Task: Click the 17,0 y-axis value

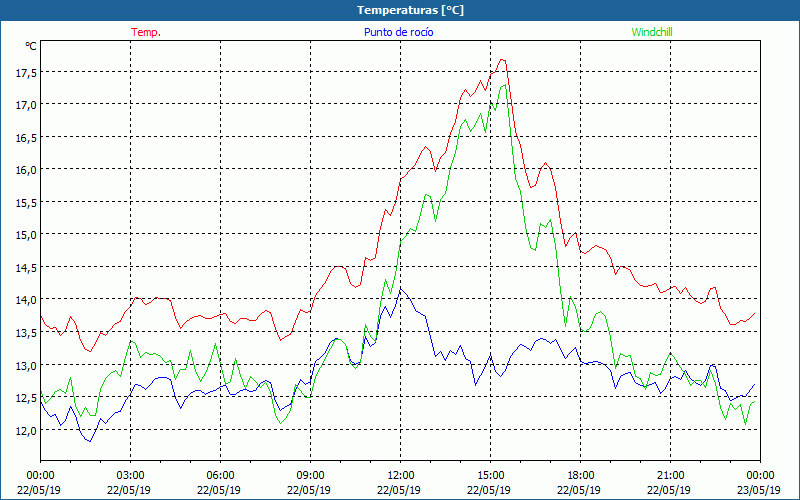Action: coord(26,106)
